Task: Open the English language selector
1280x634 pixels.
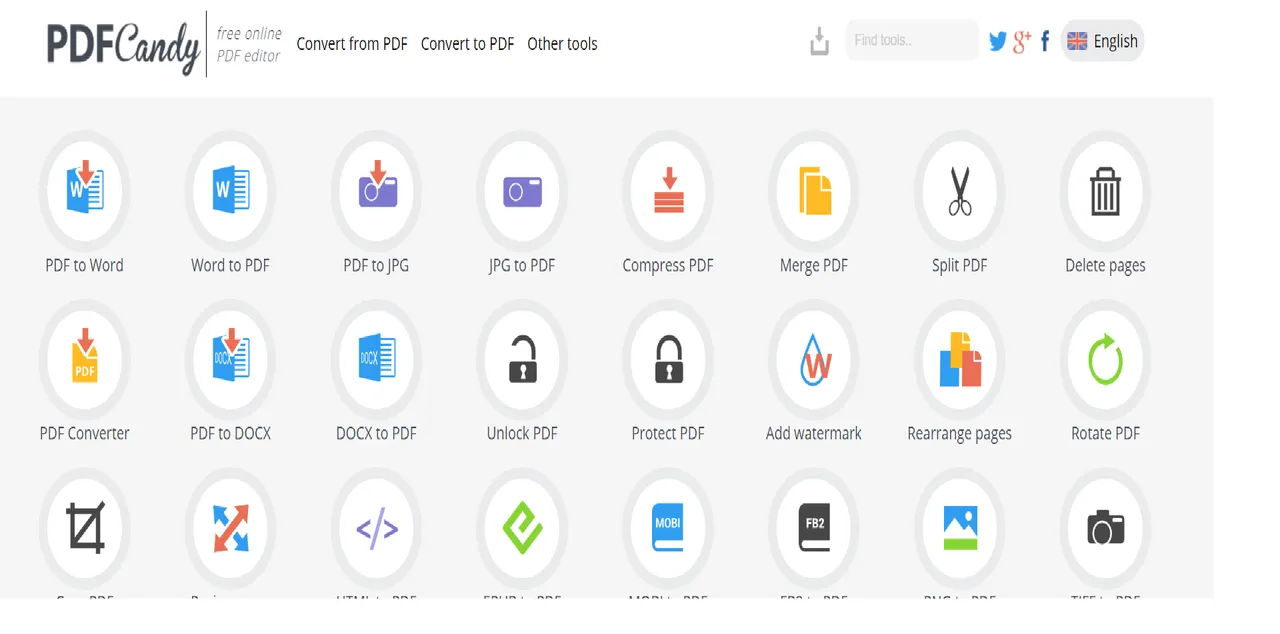Action: click(1102, 41)
